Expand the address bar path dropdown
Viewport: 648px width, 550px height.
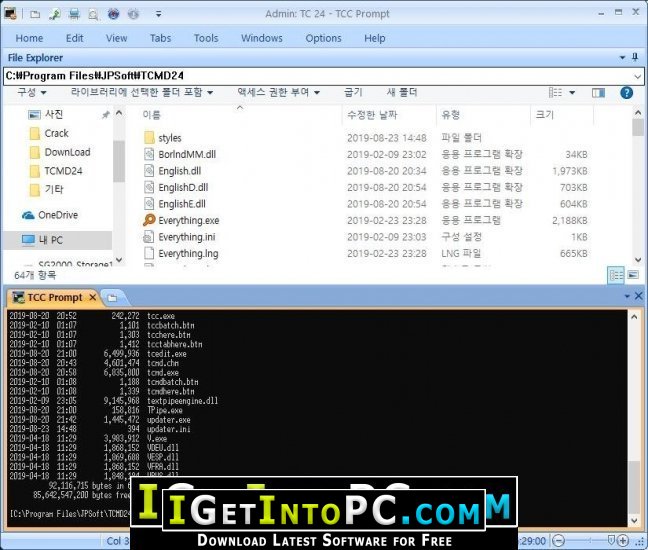point(637,76)
